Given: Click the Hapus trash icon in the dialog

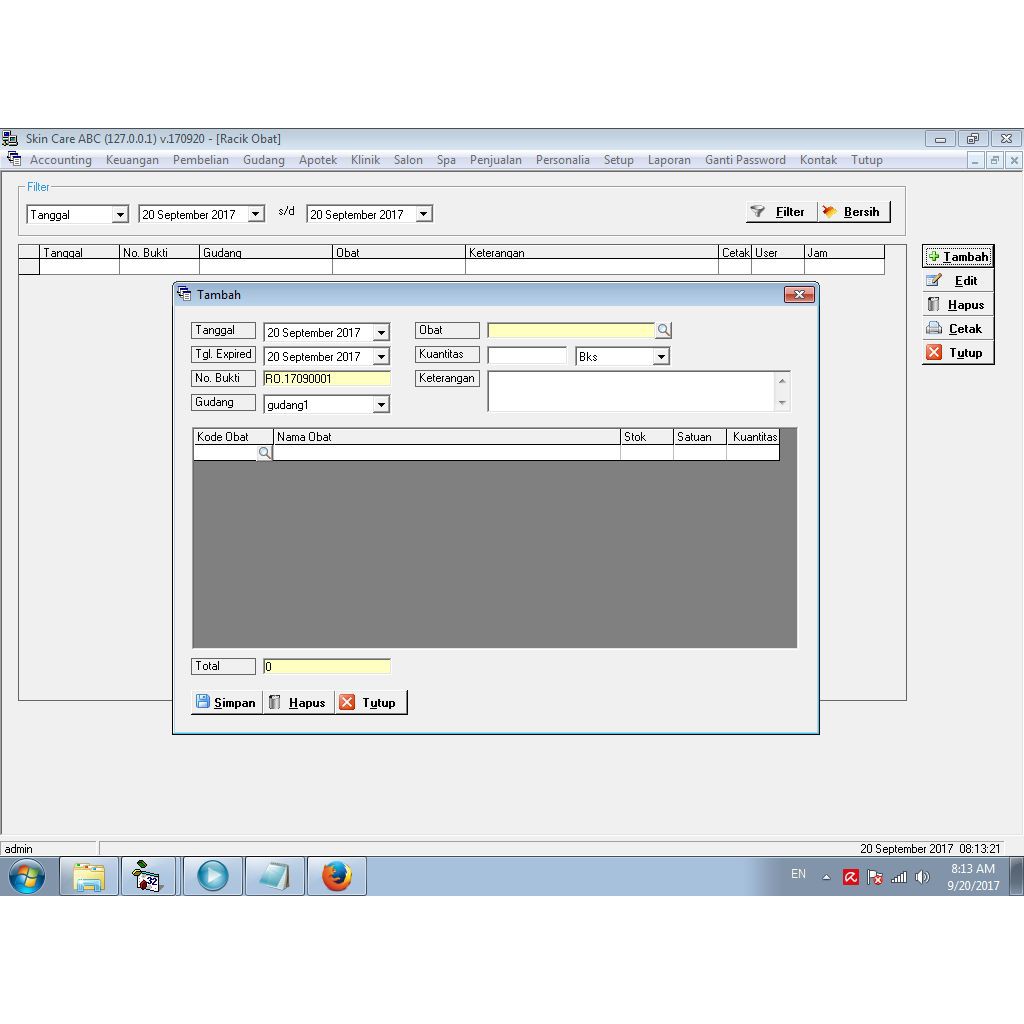Looking at the screenshot, I should pos(272,702).
